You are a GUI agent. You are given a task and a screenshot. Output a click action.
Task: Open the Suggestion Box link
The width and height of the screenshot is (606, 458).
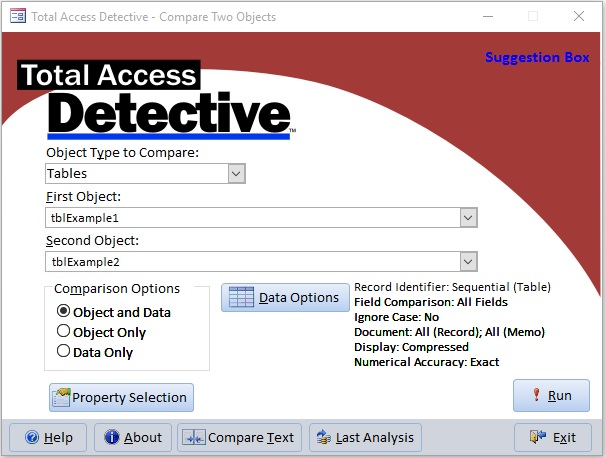coord(537,57)
